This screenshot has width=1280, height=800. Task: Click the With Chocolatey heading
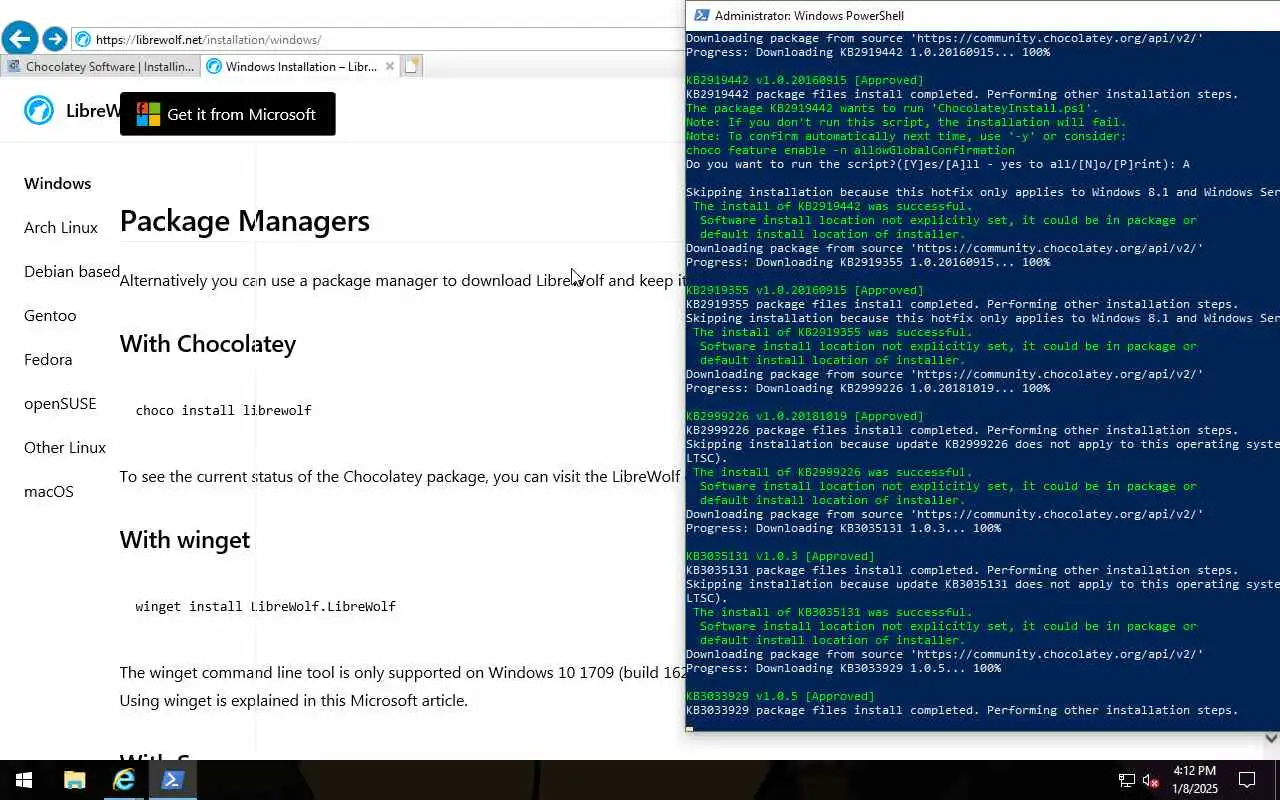208,344
